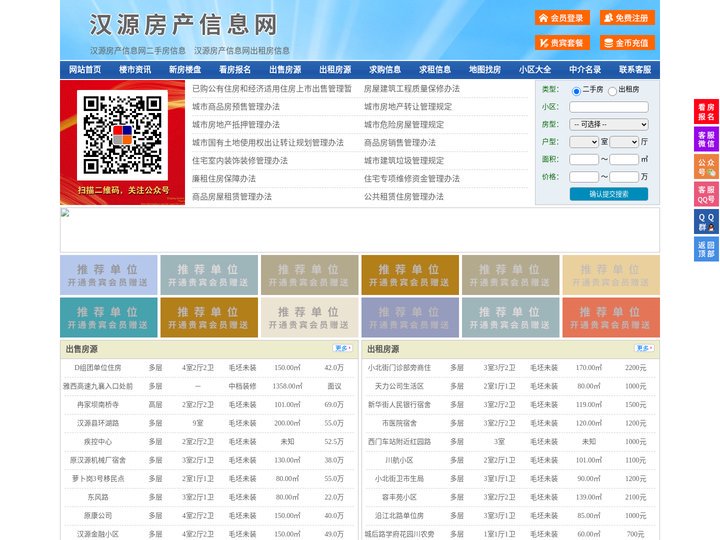Click the 客服QQ号 pink side icon

pyautogui.click(x=706, y=194)
